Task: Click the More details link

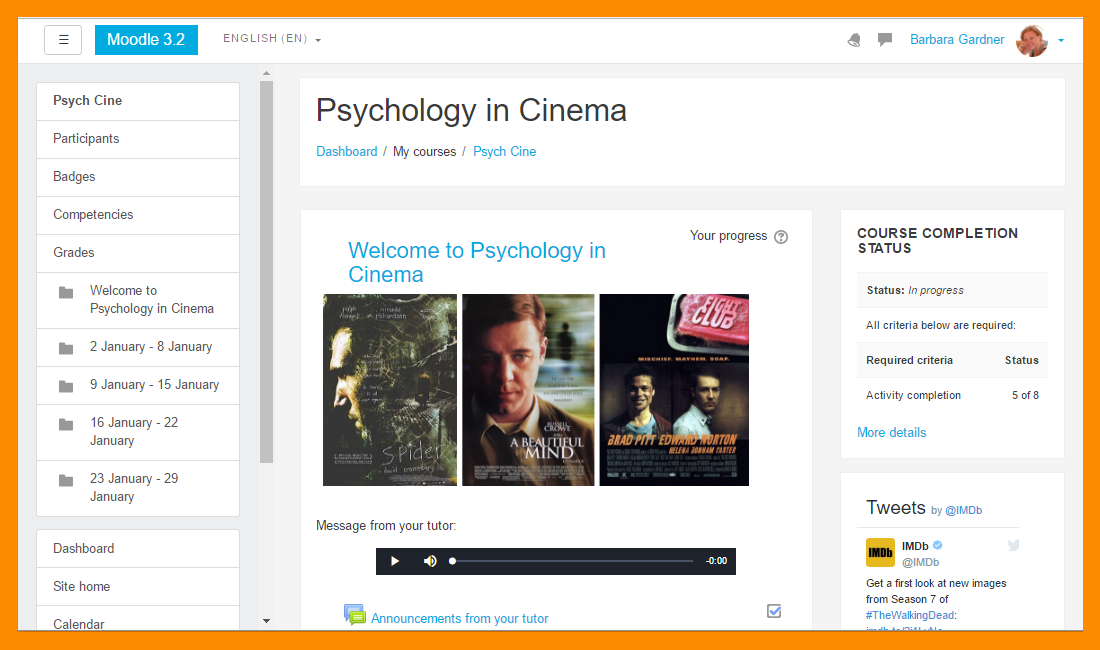Action: tap(891, 432)
